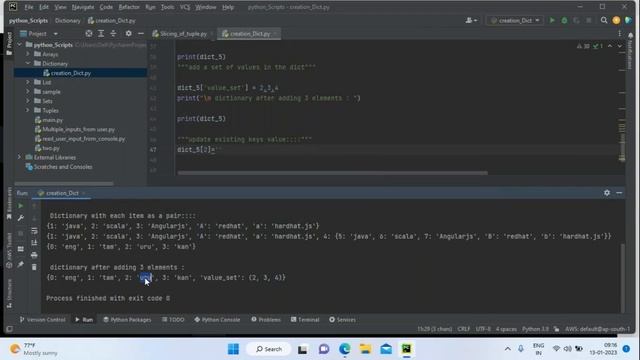Open the Navigate menu
640x360 pixels.
[x=83, y=7]
